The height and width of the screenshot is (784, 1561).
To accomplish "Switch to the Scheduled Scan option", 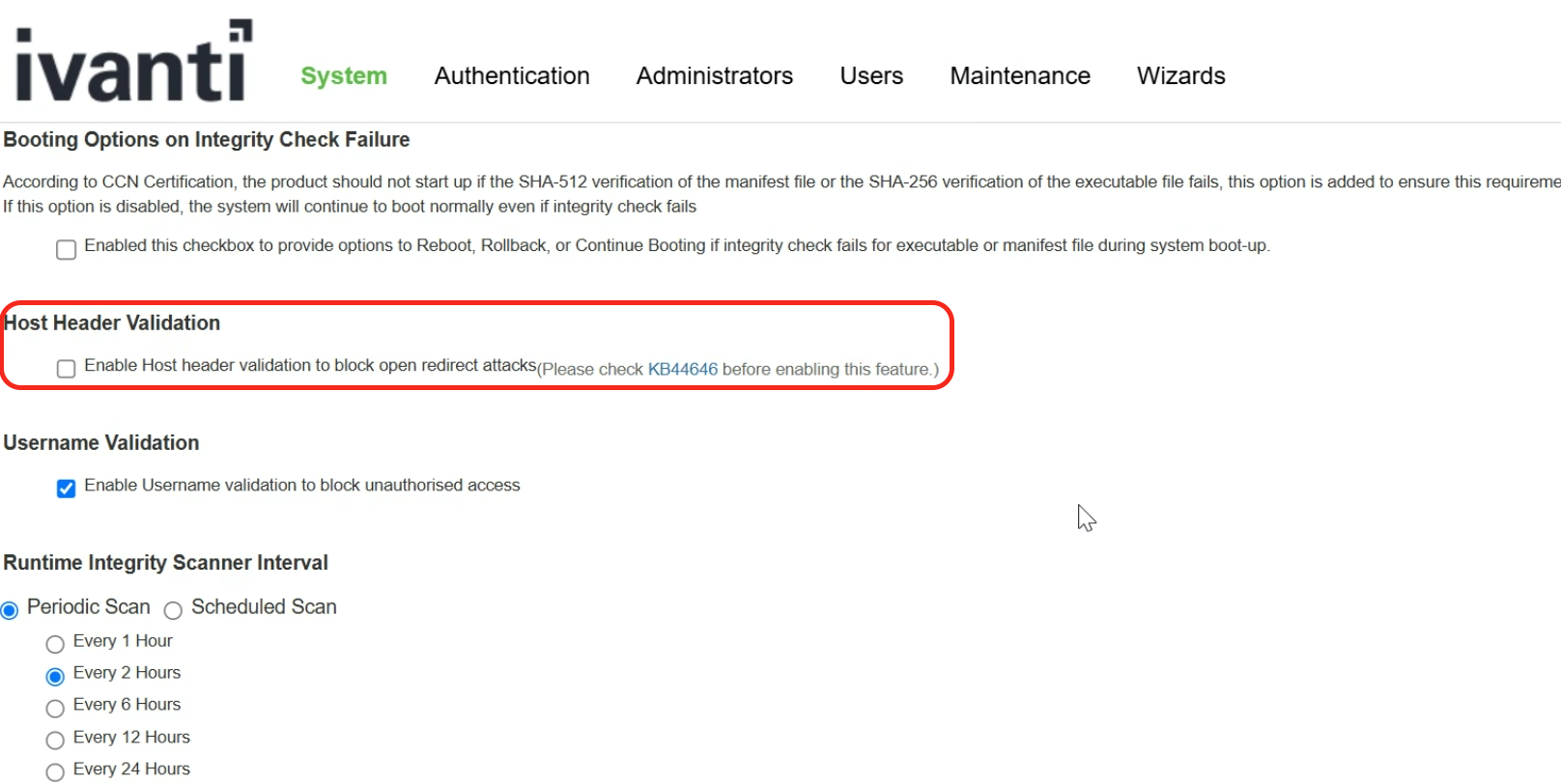I will click(x=174, y=610).
